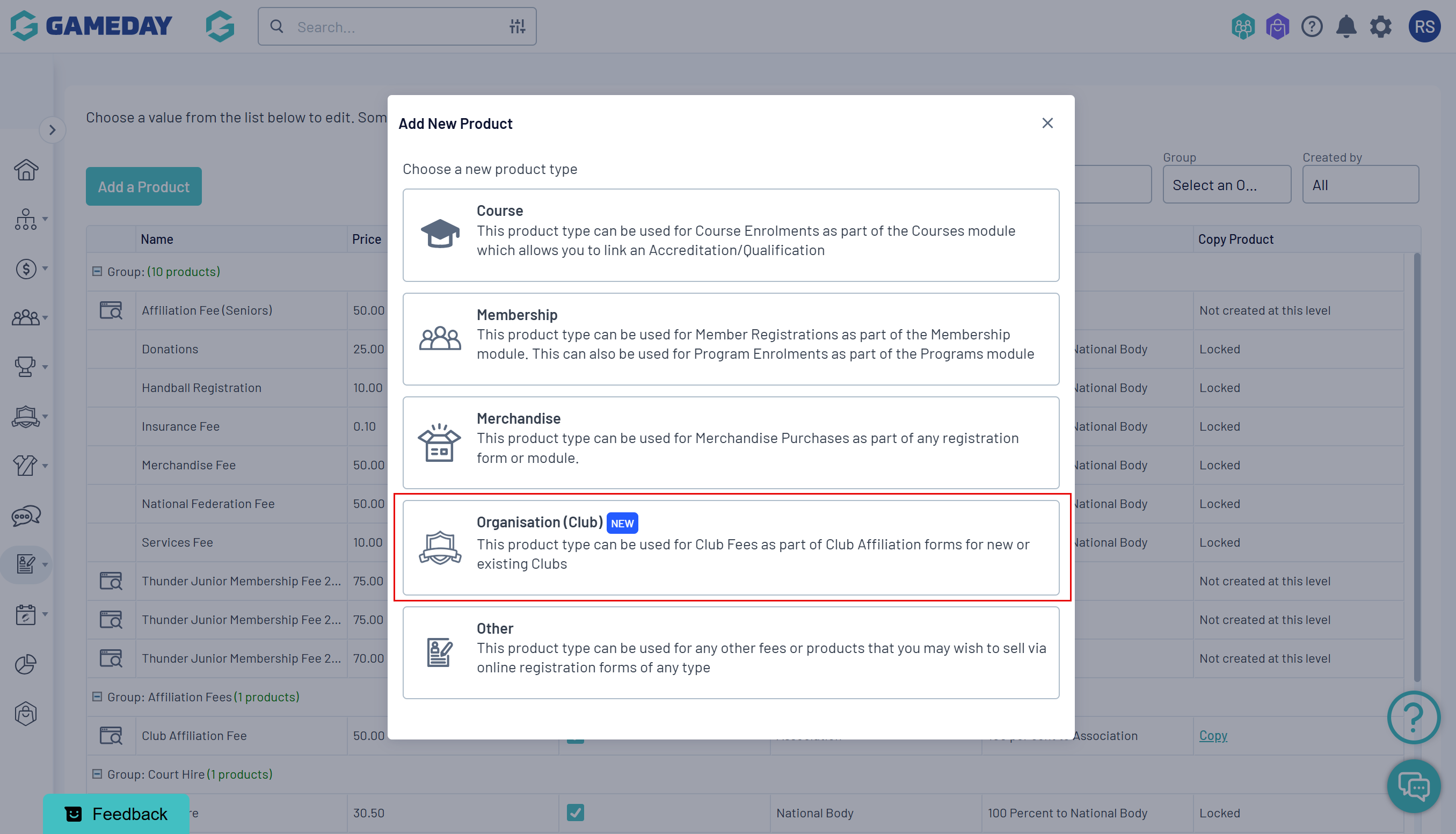The image size is (1456, 834).
Task: Click the Copy link for Club Affiliation Fee
Action: point(1213,735)
